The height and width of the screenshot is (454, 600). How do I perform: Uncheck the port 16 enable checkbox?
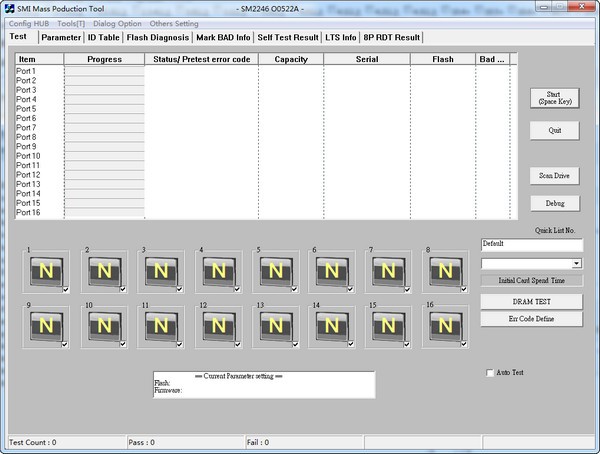click(464, 344)
